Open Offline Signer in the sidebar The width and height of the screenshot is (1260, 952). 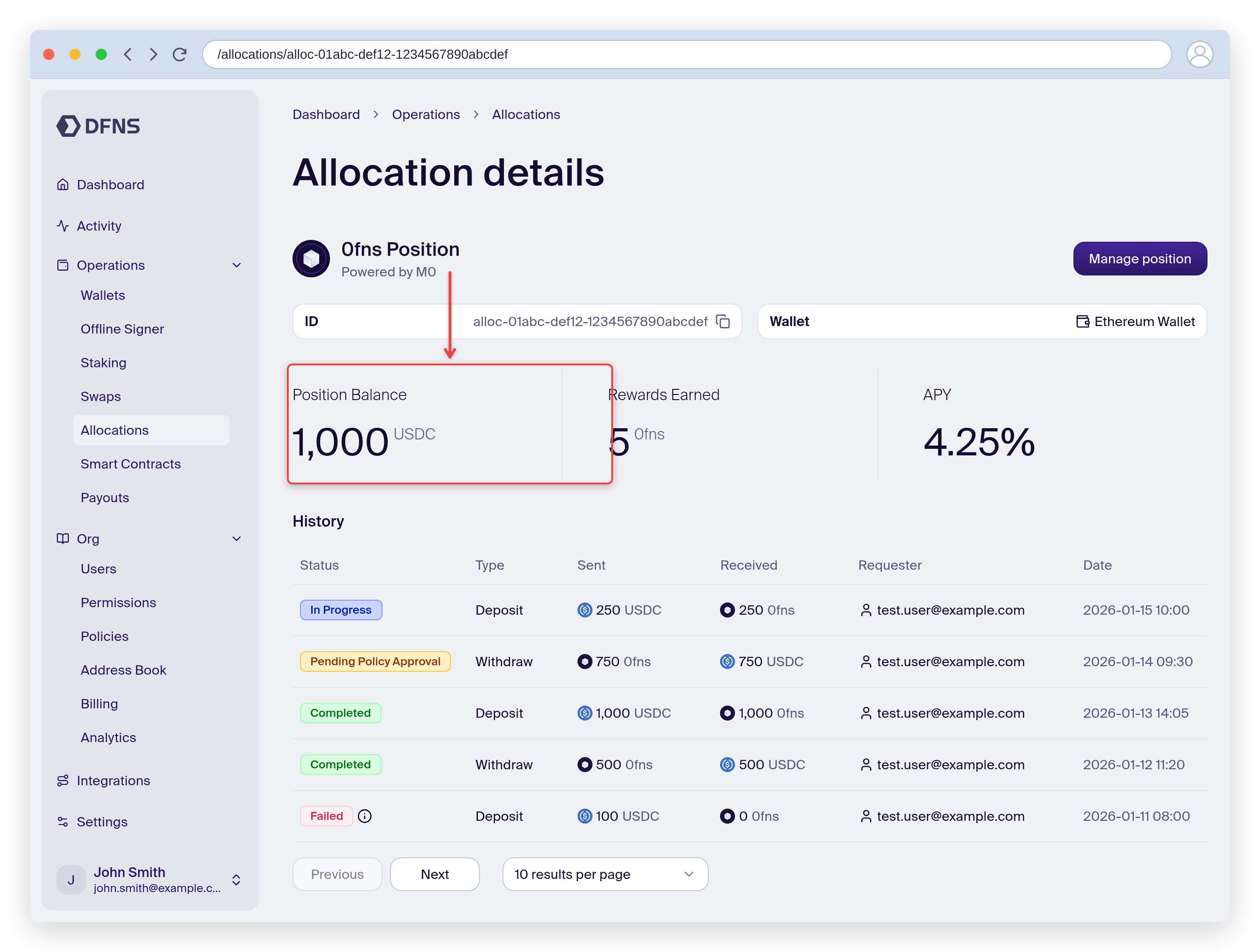point(122,329)
